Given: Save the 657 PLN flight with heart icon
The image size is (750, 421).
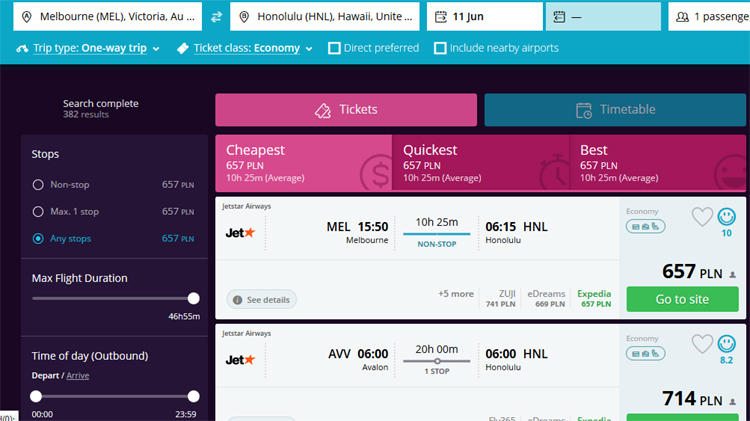Looking at the screenshot, I should pos(702,217).
